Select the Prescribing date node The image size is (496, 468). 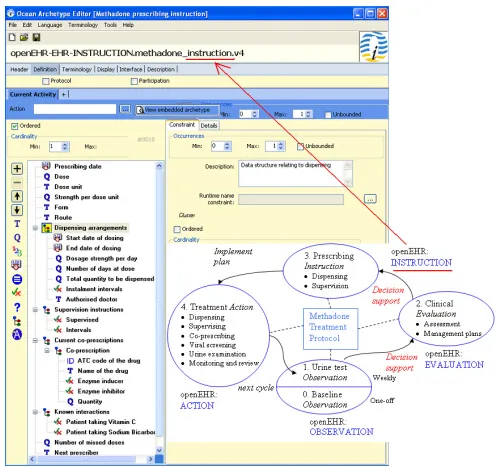pyautogui.click(x=78, y=166)
